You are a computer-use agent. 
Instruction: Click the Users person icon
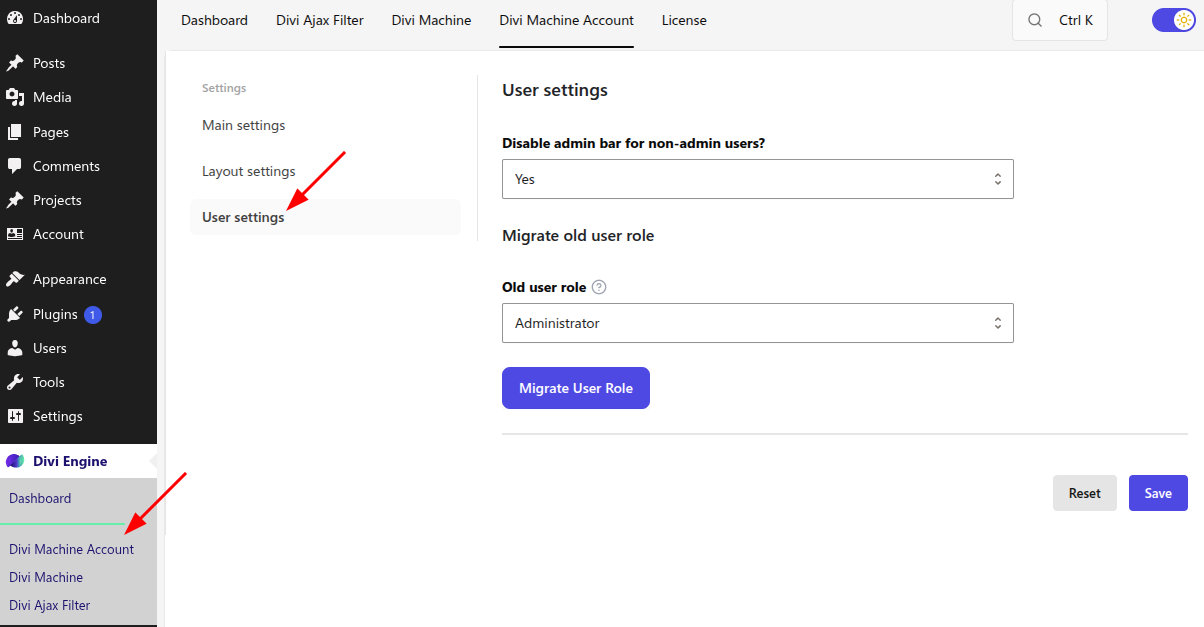click(15, 348)
